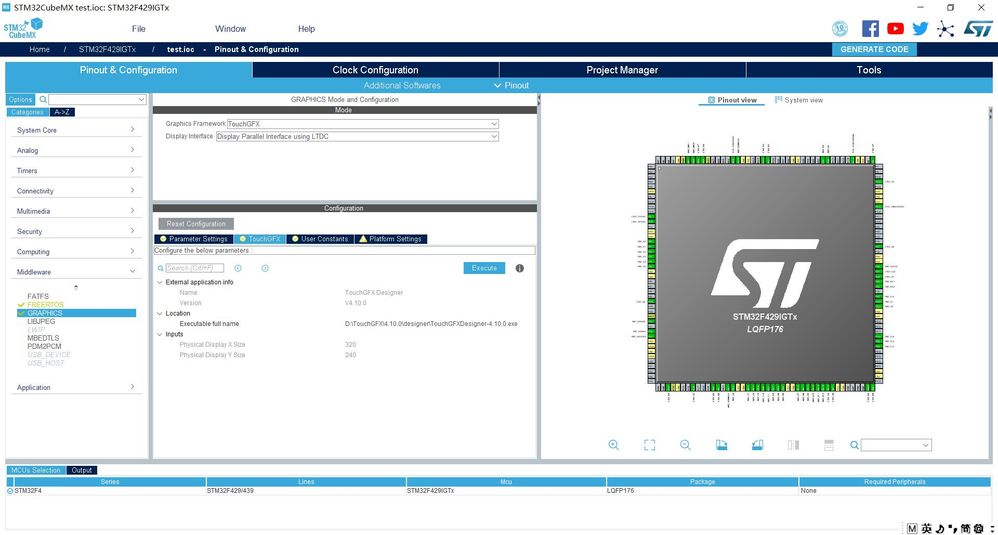Open the pin search combo box
998x535 pixels.
[x=896, y=445]
